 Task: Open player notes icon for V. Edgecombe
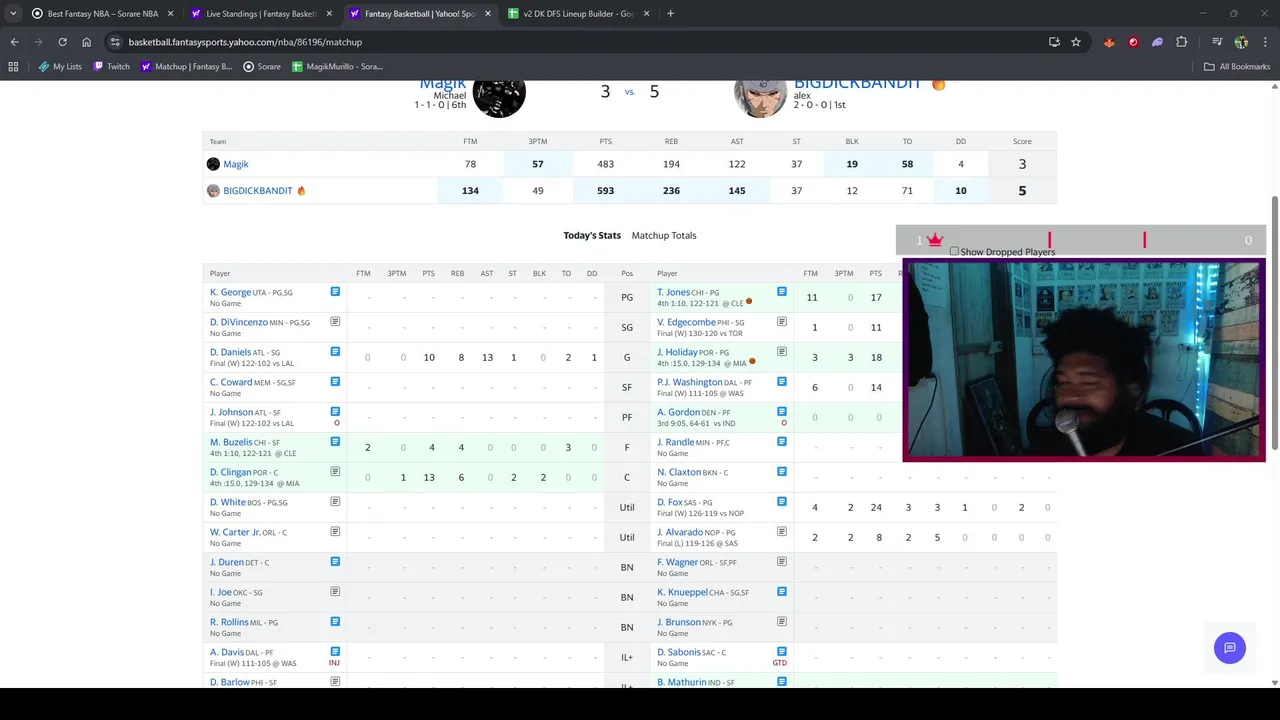pyautogui.click(x=782, y=322)
